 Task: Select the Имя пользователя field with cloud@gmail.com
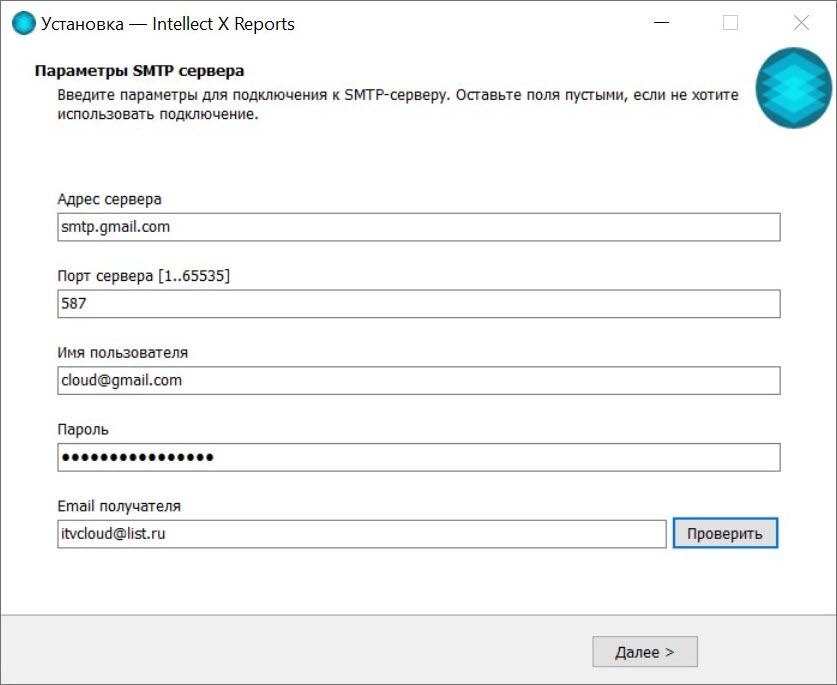[419, 380]
